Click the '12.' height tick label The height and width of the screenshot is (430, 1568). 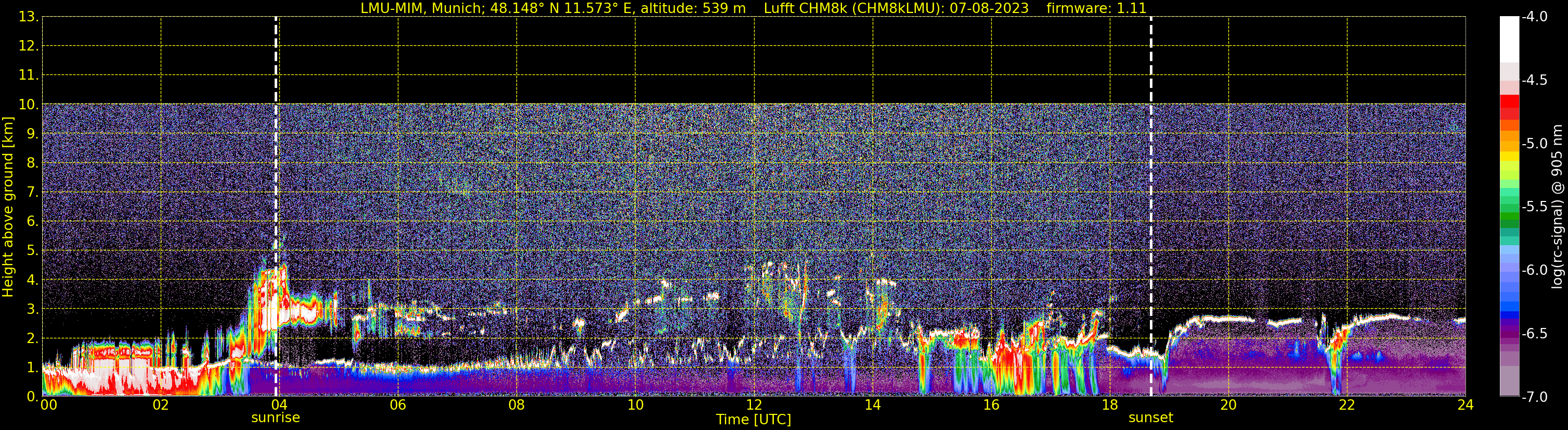click(x=29, y=46)
